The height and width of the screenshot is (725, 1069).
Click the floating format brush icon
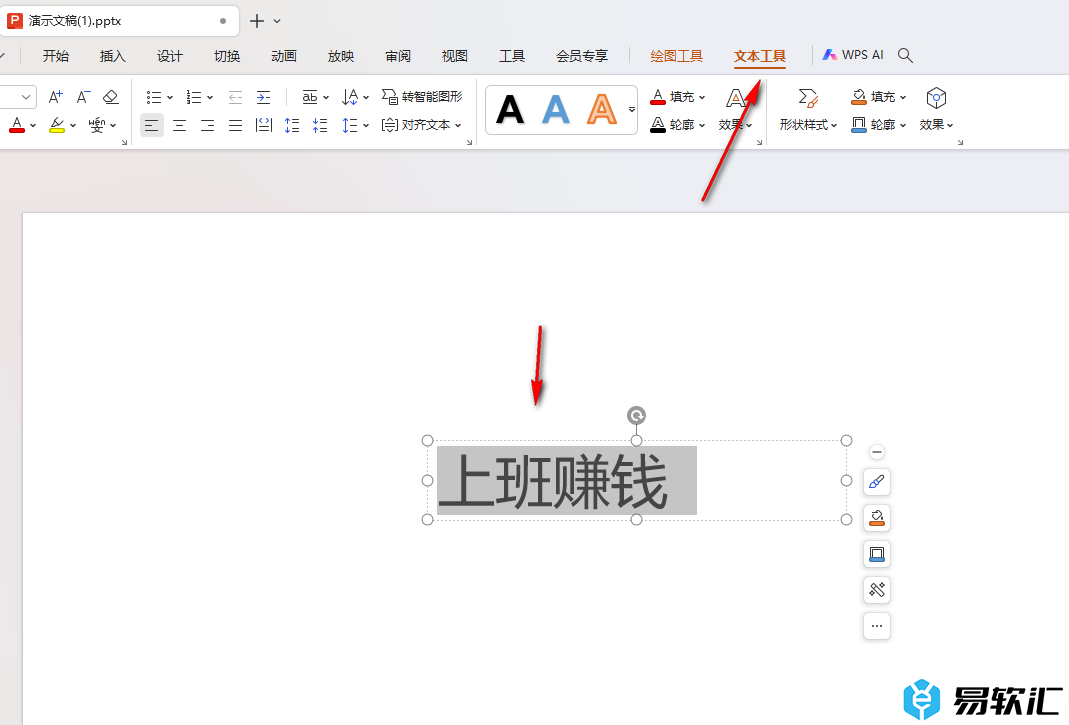click(877, 482)
